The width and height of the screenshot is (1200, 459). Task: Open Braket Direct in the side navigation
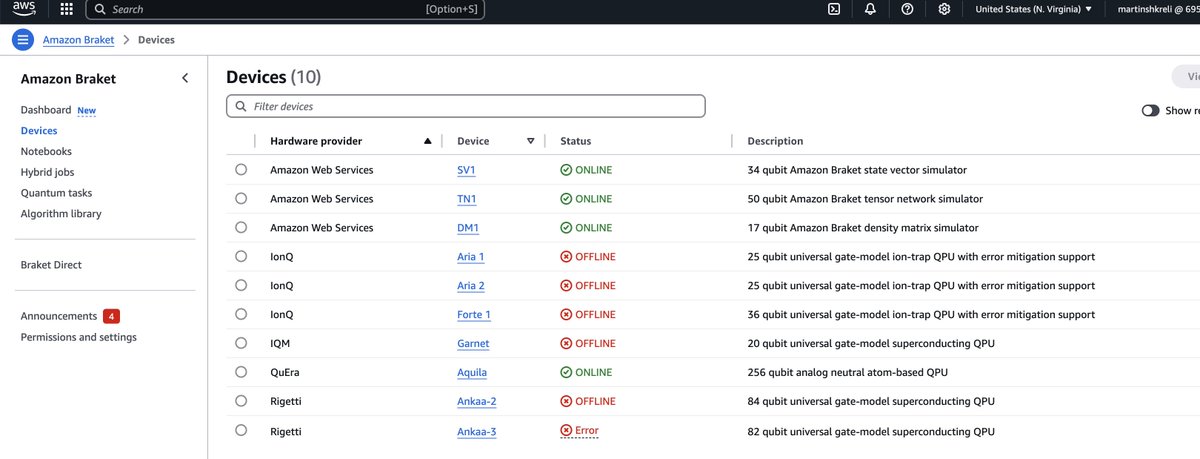[x=51, y=265]
